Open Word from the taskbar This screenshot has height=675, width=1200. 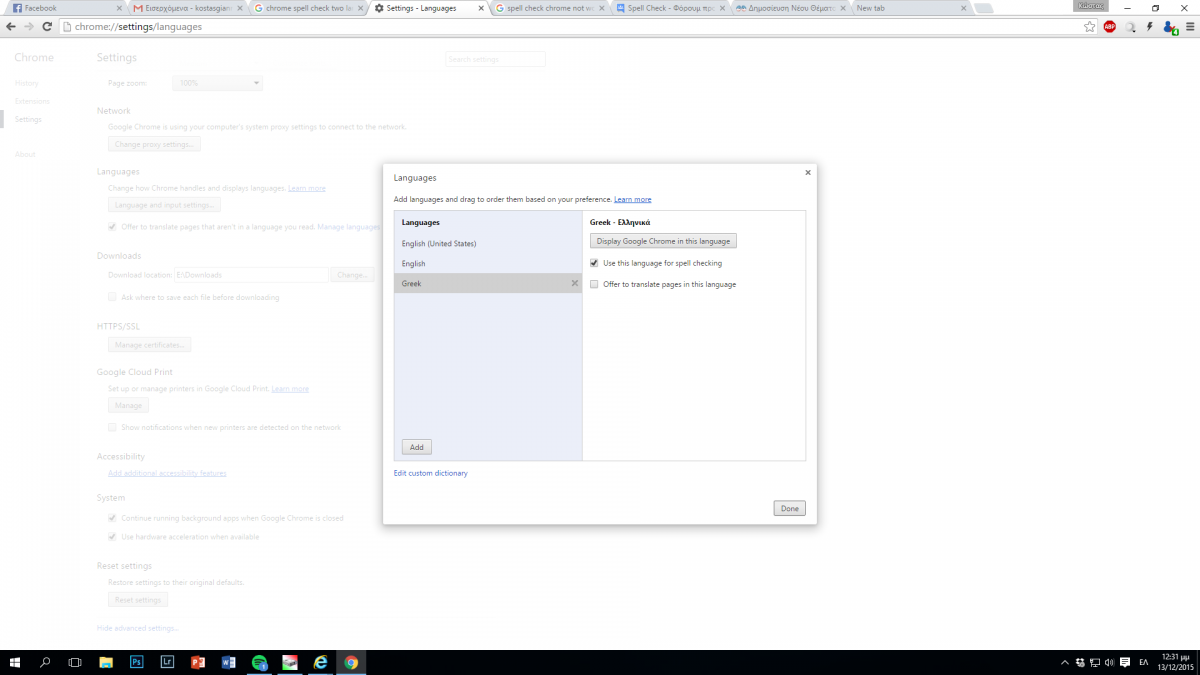228,662
